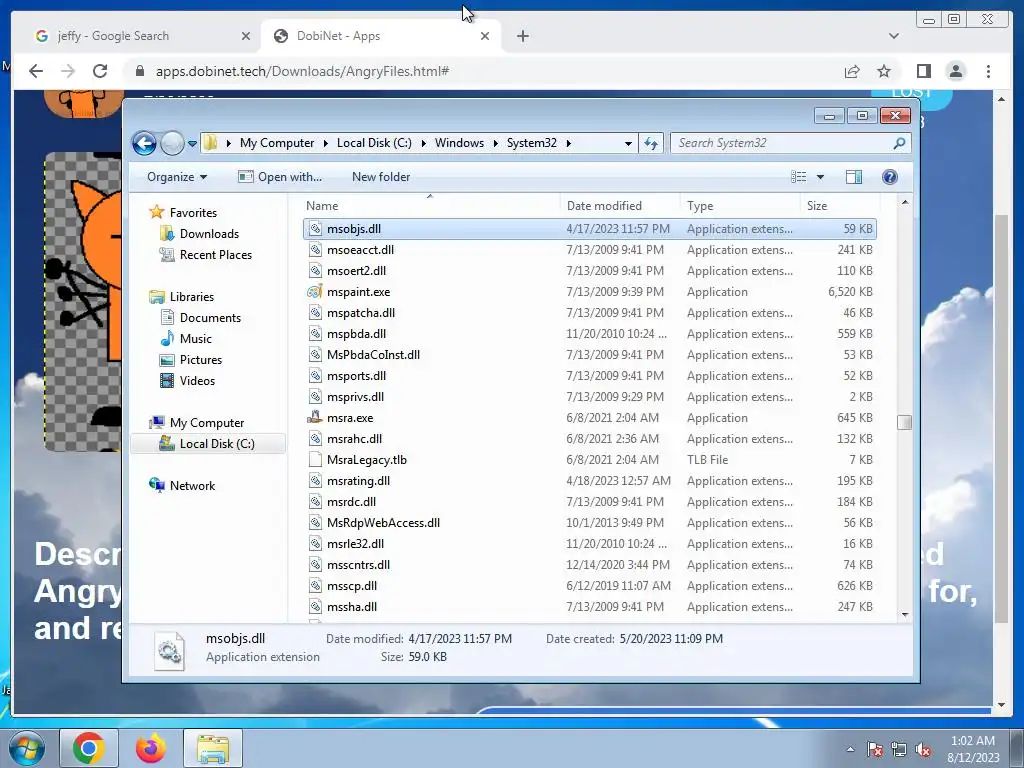Click the refresh button beside address bar
Screen dimensions: 1024x768
[x=651, y=143]
